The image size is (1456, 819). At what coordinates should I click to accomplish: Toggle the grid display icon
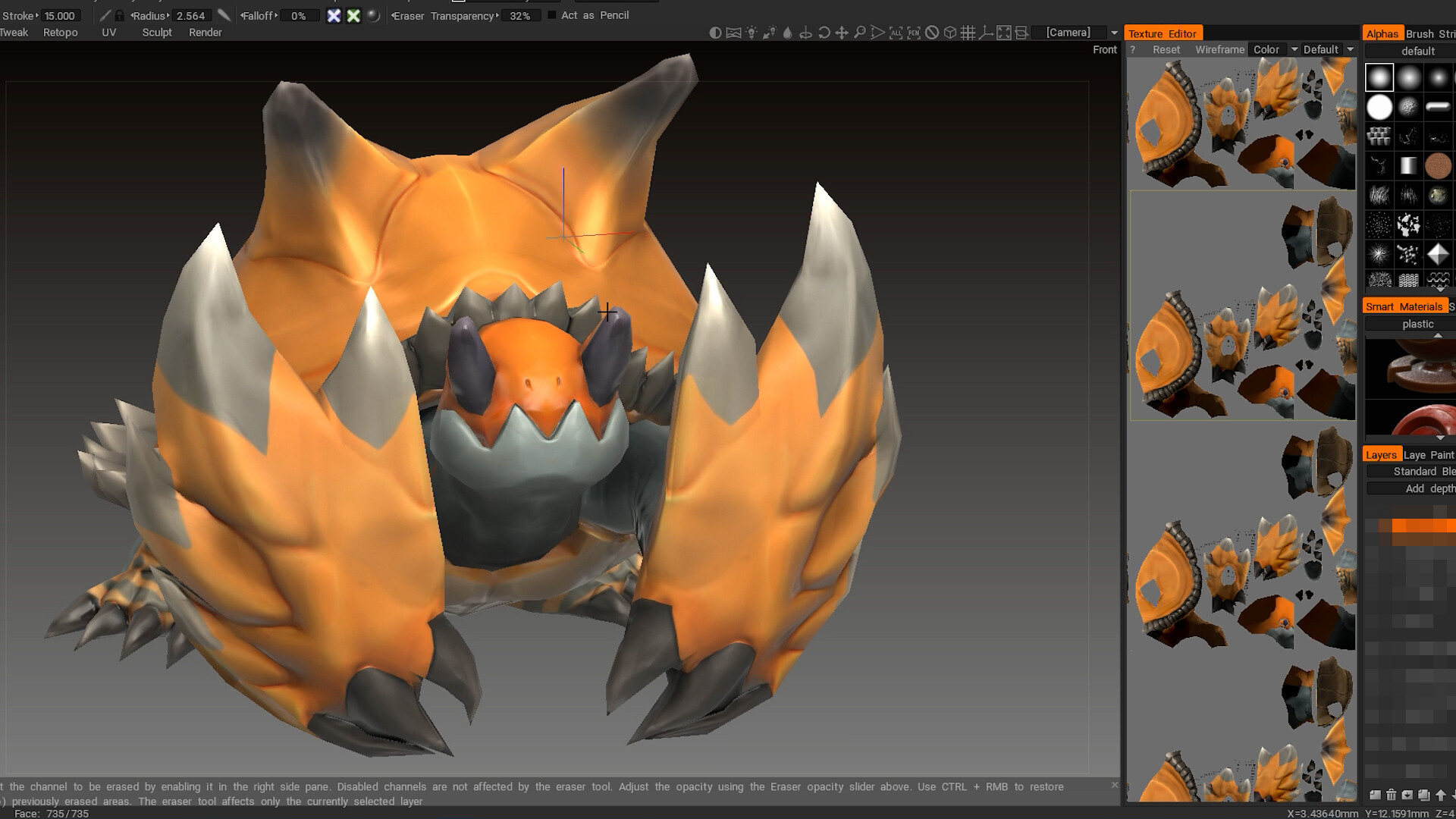click(x=968, y=33)
